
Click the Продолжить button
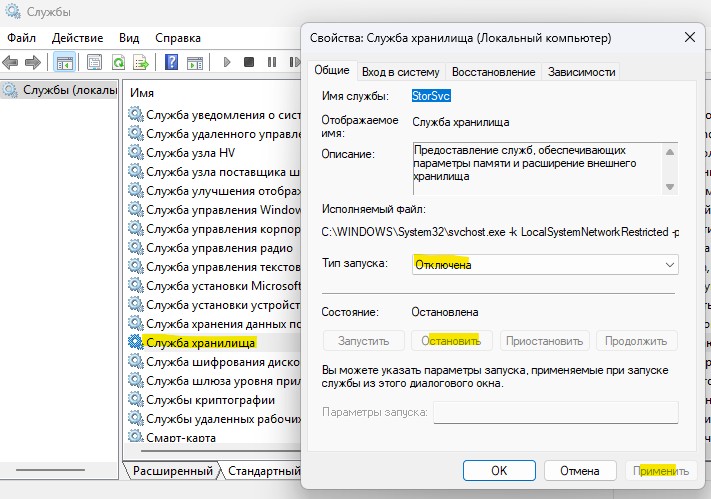point(637,341)
